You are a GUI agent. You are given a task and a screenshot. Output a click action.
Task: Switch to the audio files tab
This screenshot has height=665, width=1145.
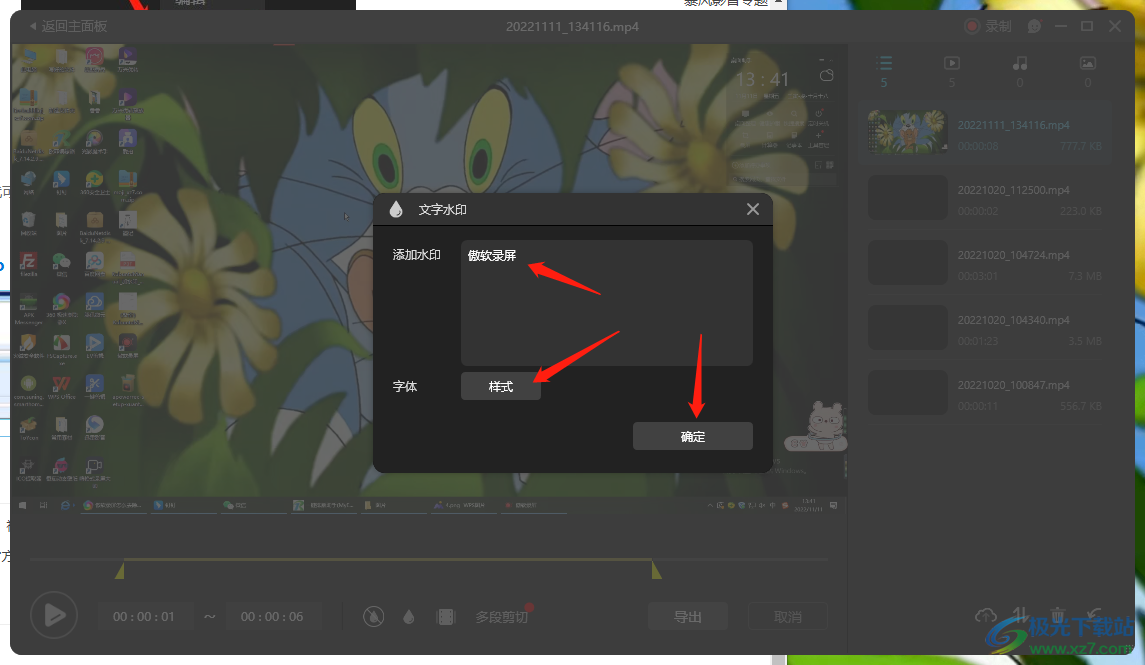pos(1019,71)
